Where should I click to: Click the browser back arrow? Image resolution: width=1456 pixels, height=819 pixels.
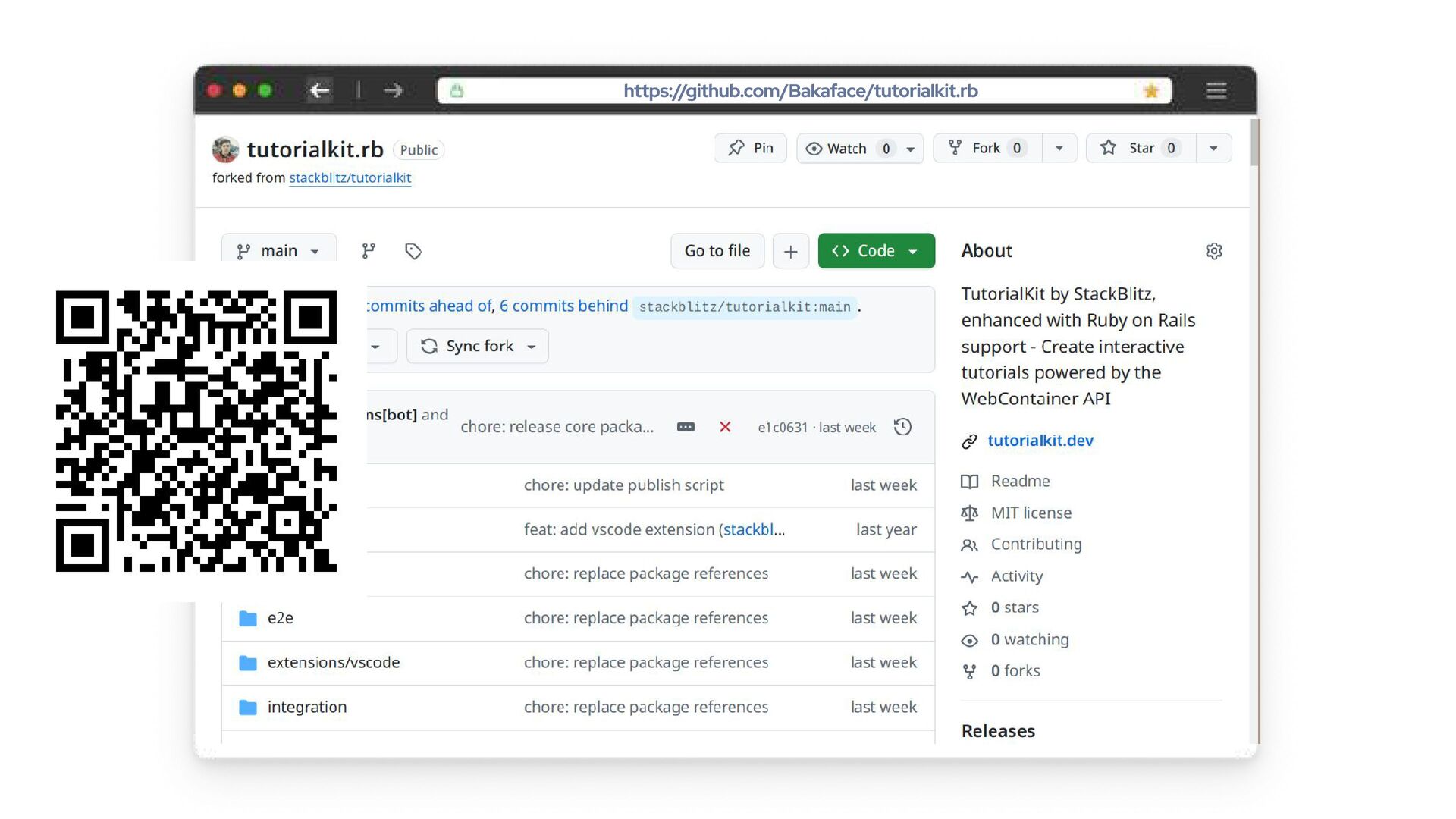(x=320, y=91)
